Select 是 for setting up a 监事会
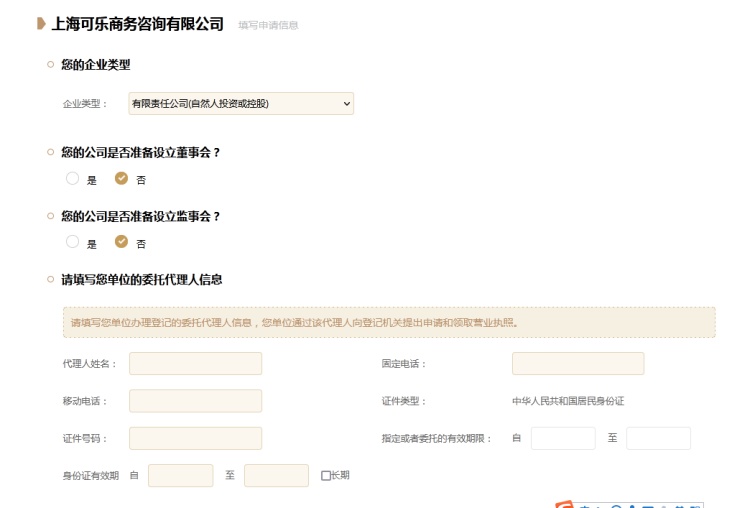The height and width of the screenshot is (508, 750). (x=72, y=242)
